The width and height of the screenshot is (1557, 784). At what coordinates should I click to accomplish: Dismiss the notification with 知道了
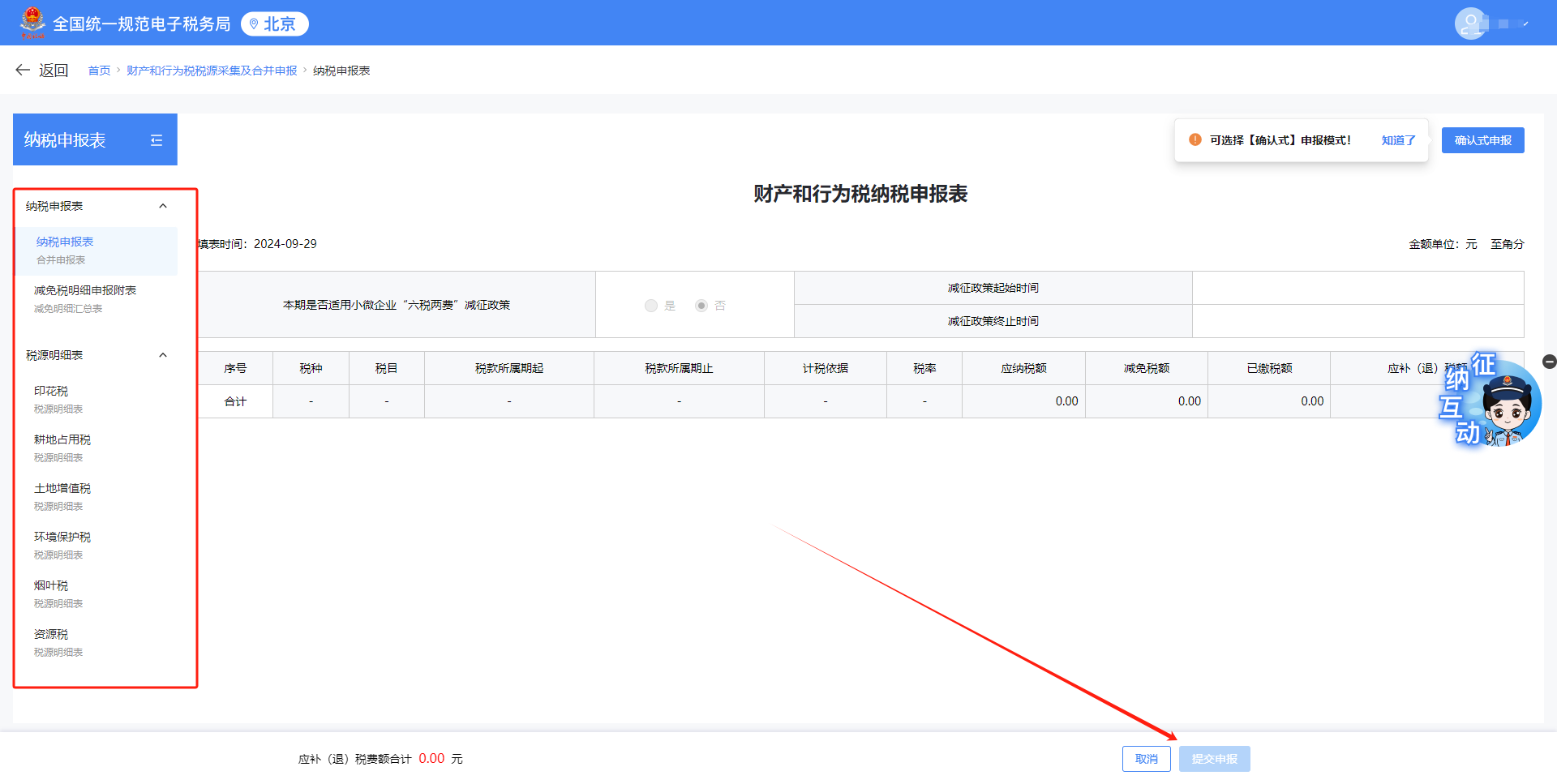pos(1396,139)
